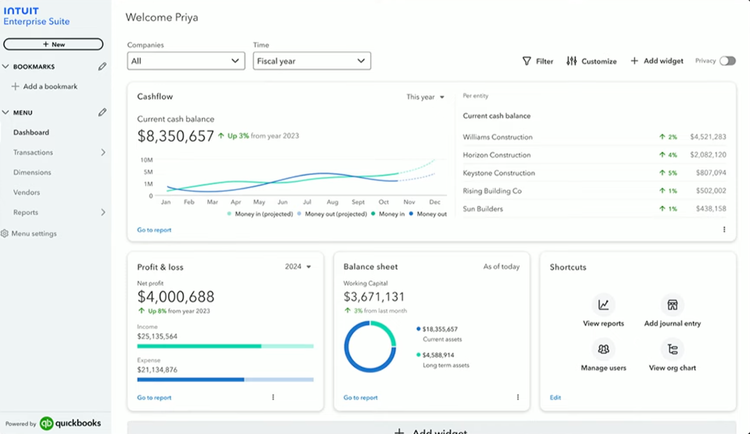Screen dimensions: 750x434
Task: Open Balance sheet more options menu
Action: click(518, 397)
